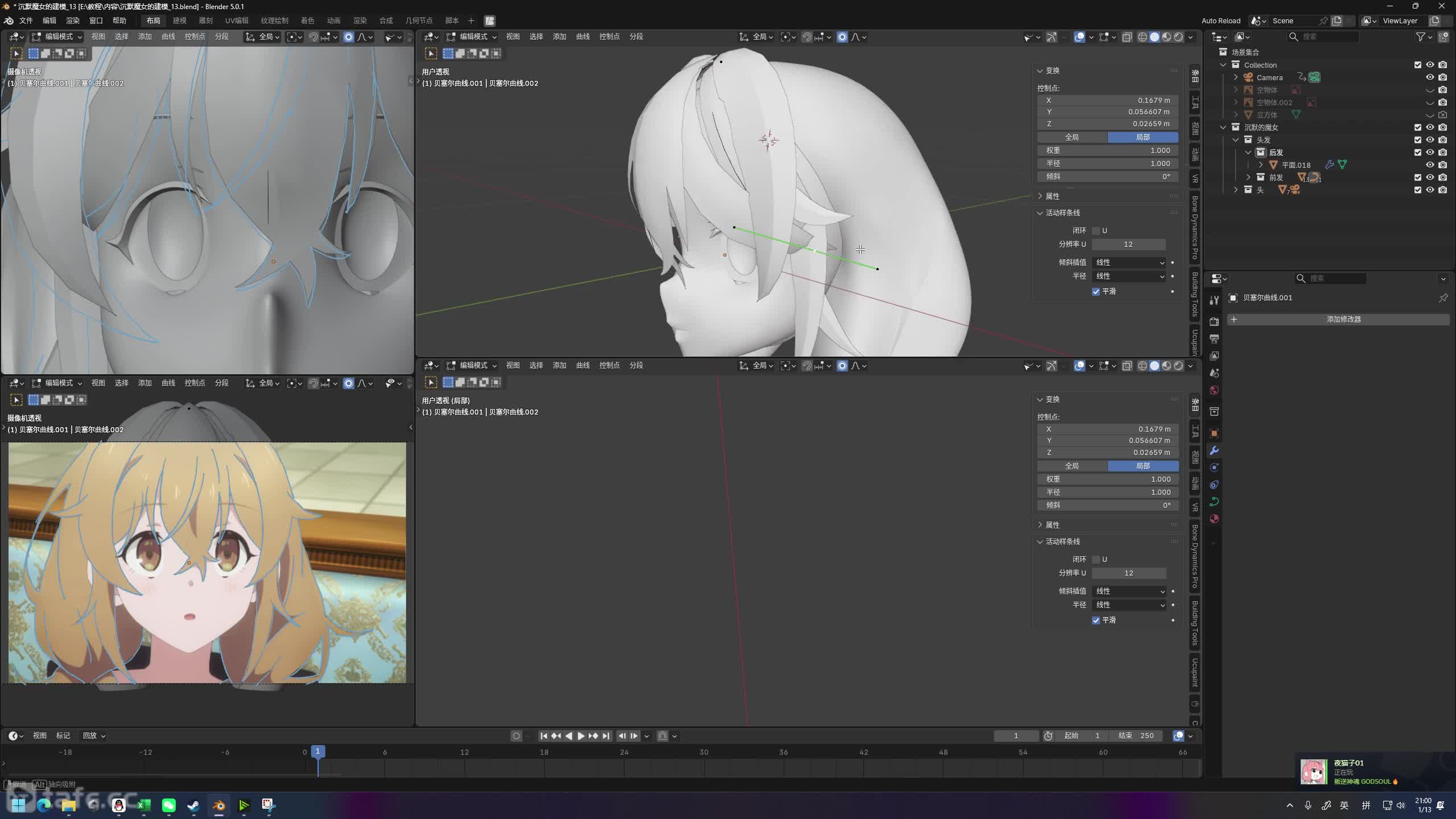
Task: Switch to rendered viewport shading in top viewport
Action: (x=1178, y=37)
